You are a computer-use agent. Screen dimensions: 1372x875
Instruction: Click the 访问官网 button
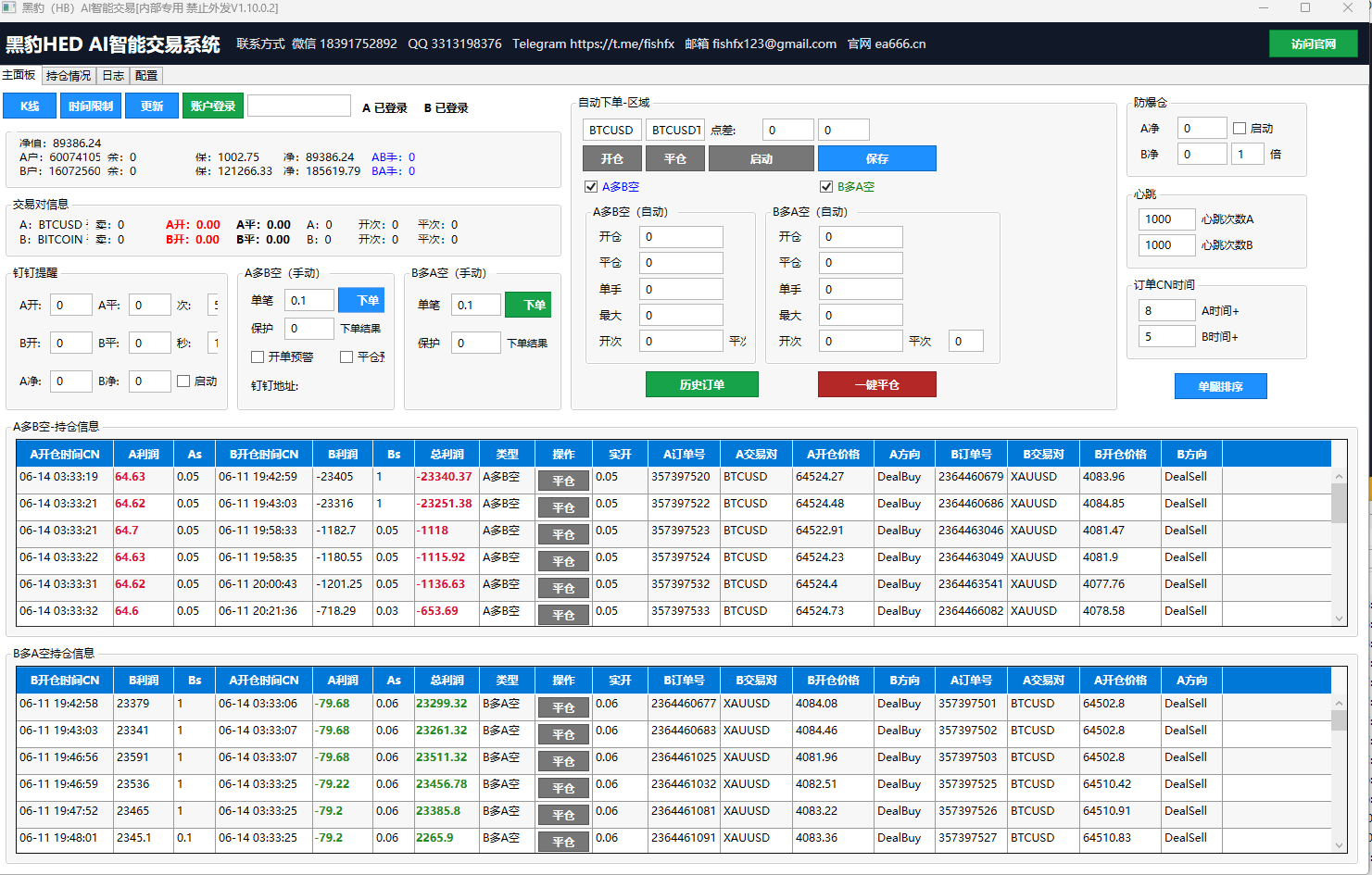(x=1313, y=44)
